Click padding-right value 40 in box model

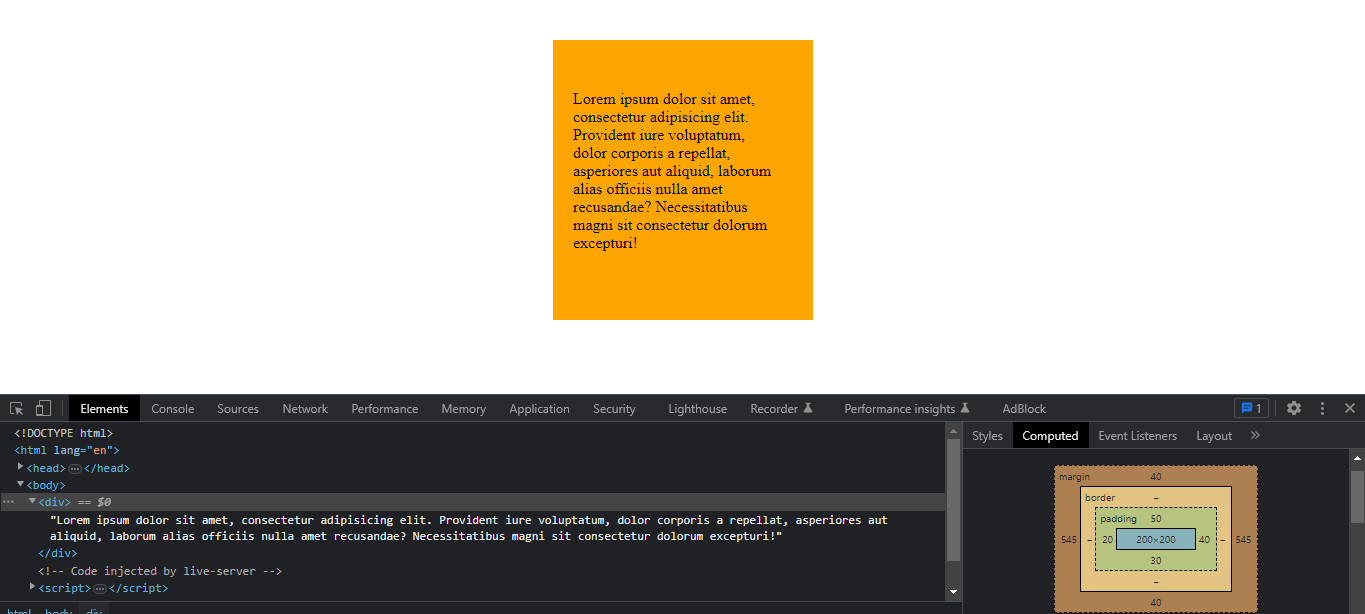[x=1204, y=540]
